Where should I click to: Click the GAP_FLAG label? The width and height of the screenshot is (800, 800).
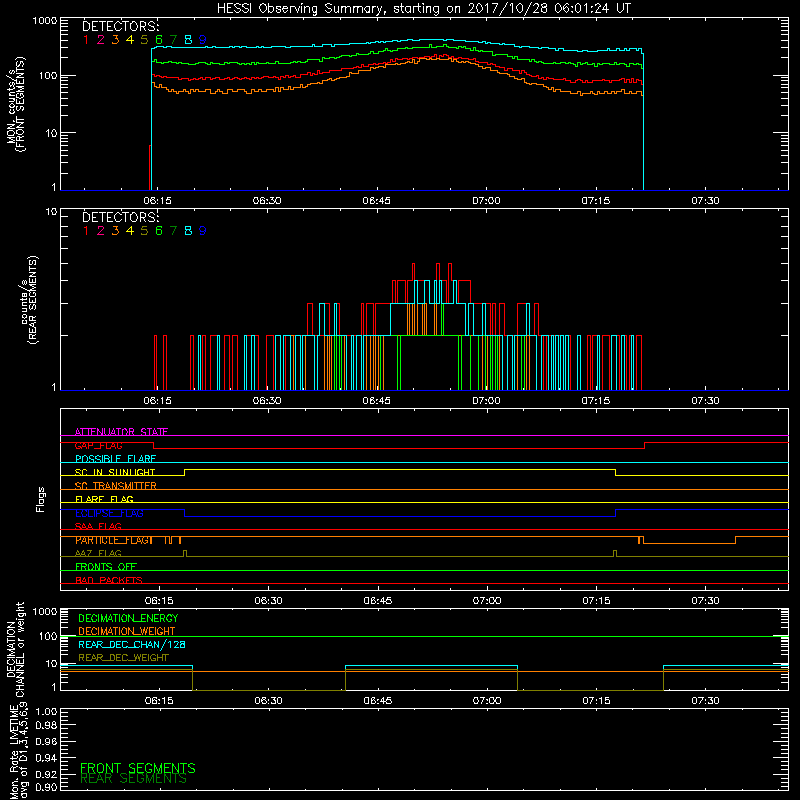[x=98, y=445]
